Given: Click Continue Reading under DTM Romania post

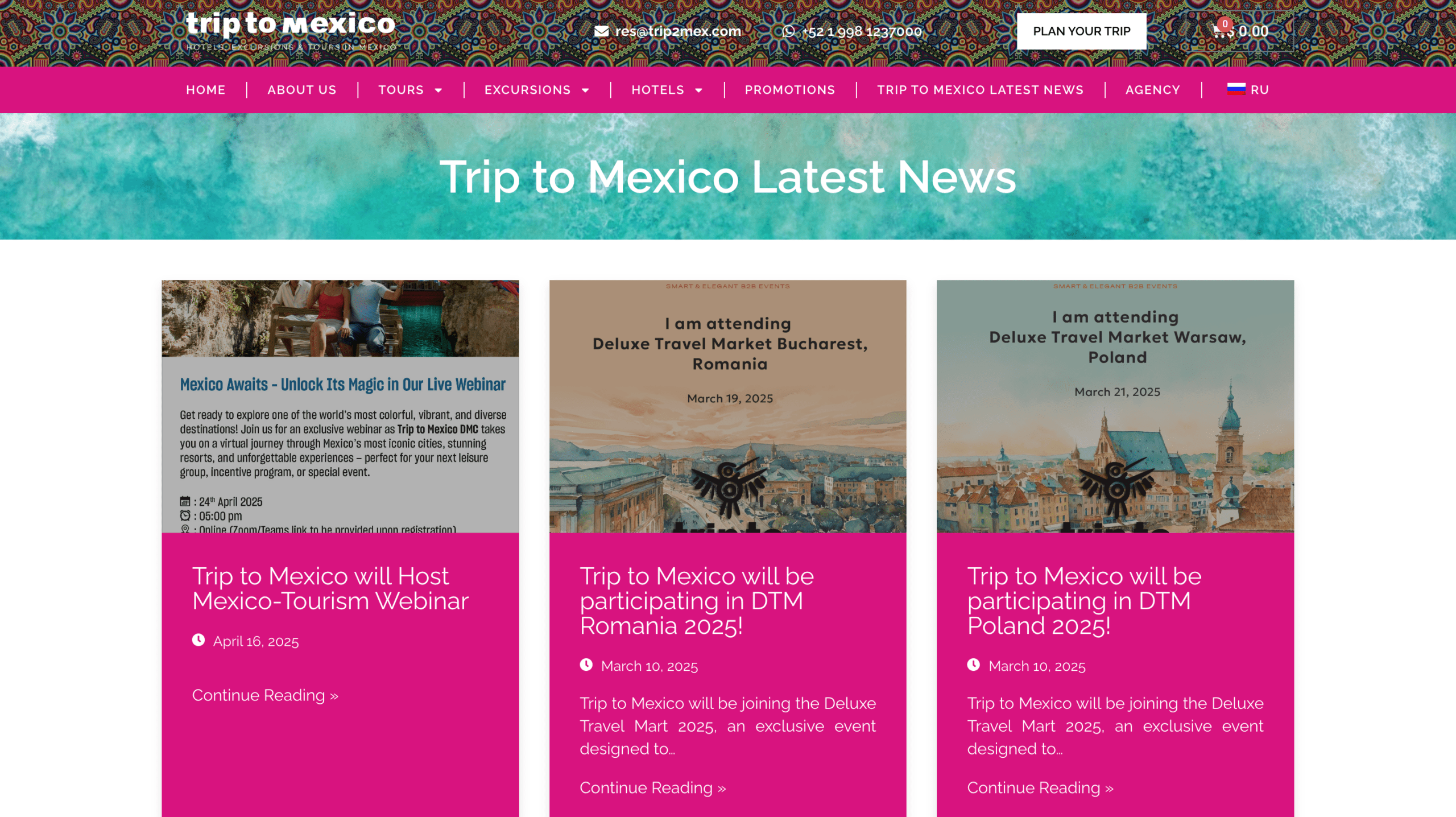Looking at the screenshot, I should pos(653,787).
